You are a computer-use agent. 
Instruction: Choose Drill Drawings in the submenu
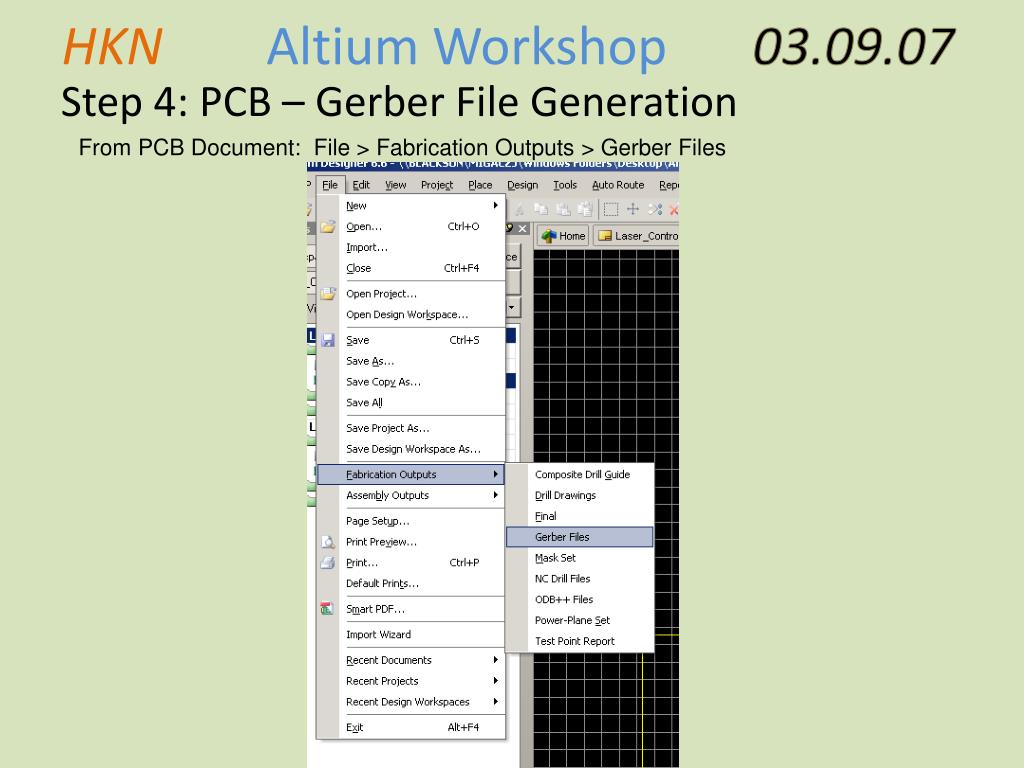(579, 496)
